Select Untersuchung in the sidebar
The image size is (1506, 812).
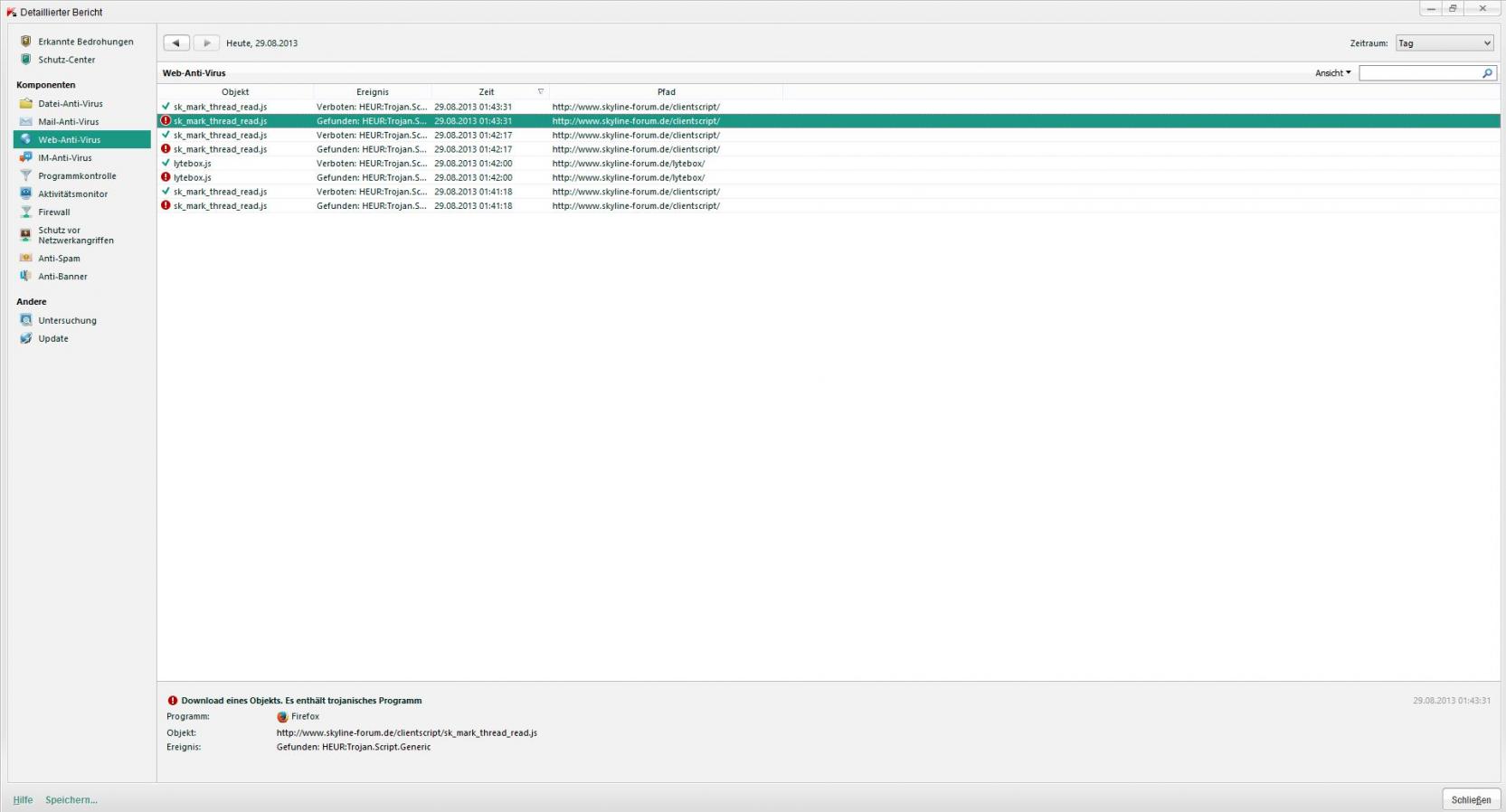67,321
